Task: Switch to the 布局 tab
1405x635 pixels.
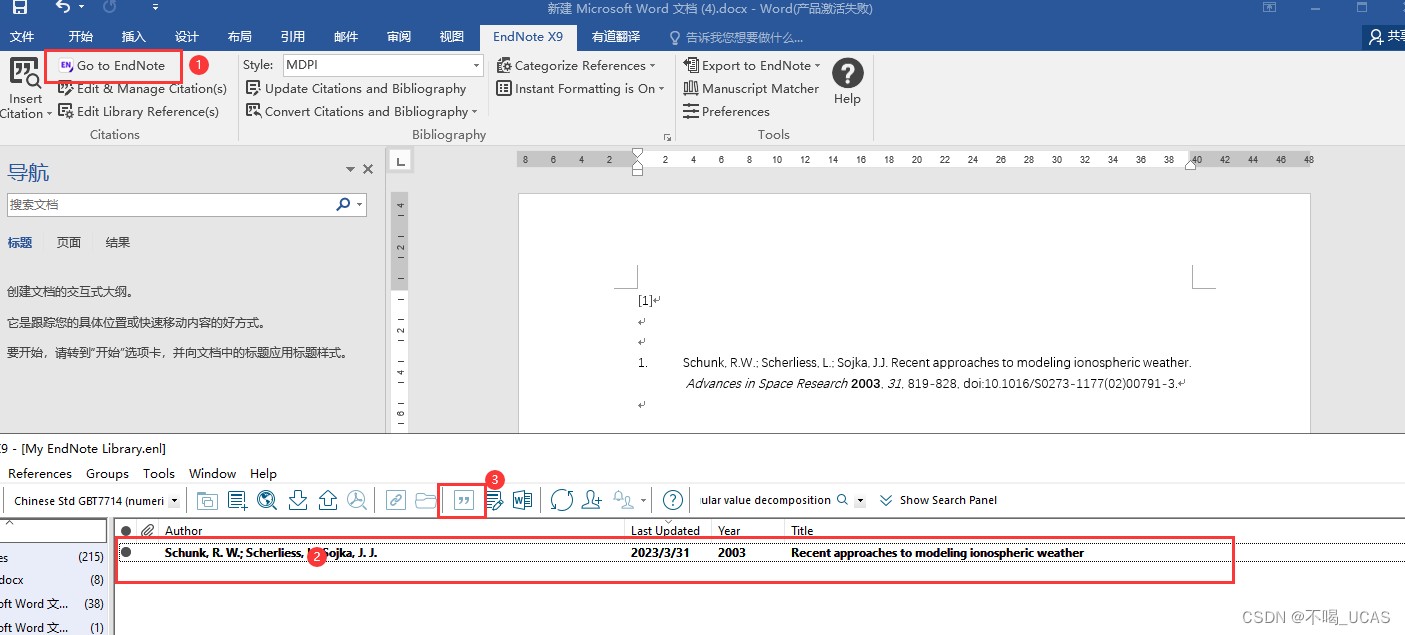Action: click(240, 37)
